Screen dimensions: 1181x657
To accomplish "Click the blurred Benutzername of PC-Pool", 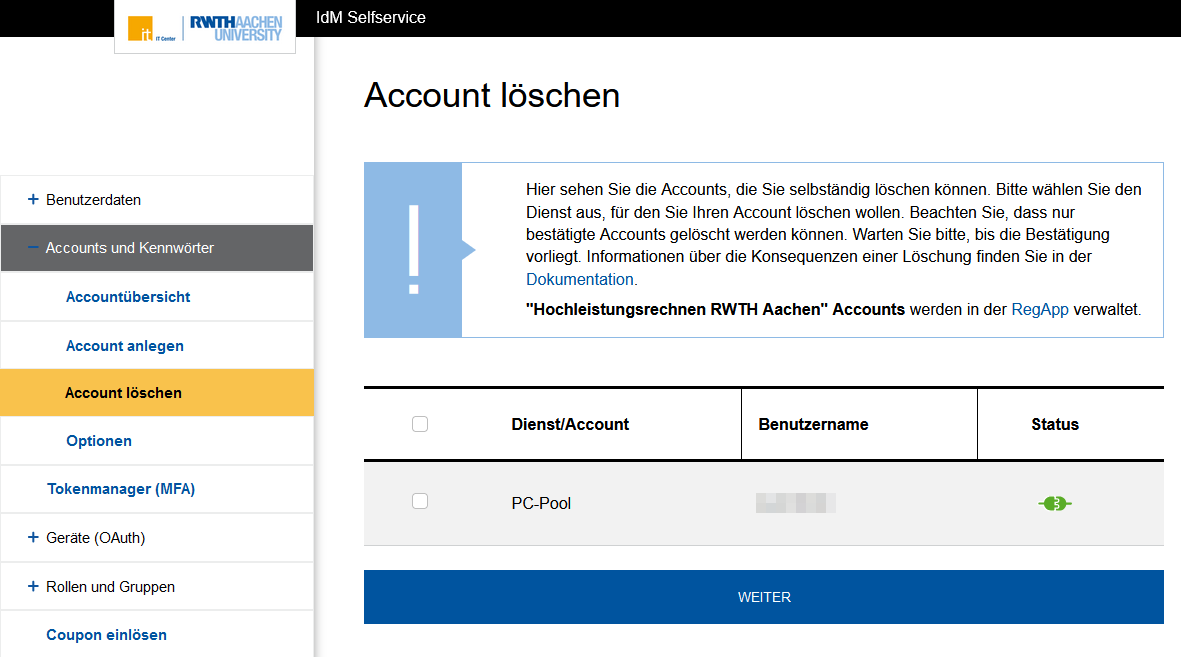I will point(796,503).
